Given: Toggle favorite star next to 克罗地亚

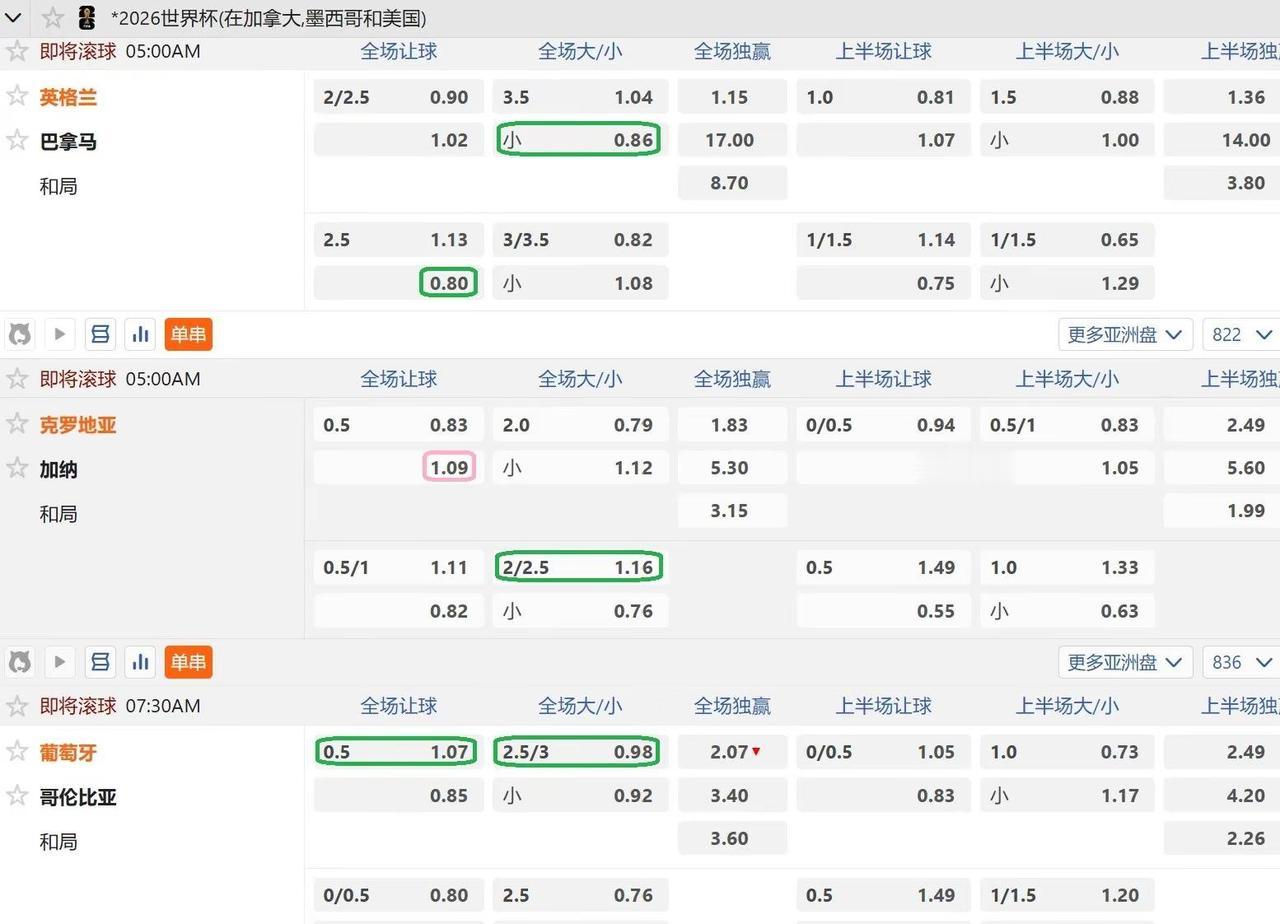Looking at the screenshot, I should point(17,423).
